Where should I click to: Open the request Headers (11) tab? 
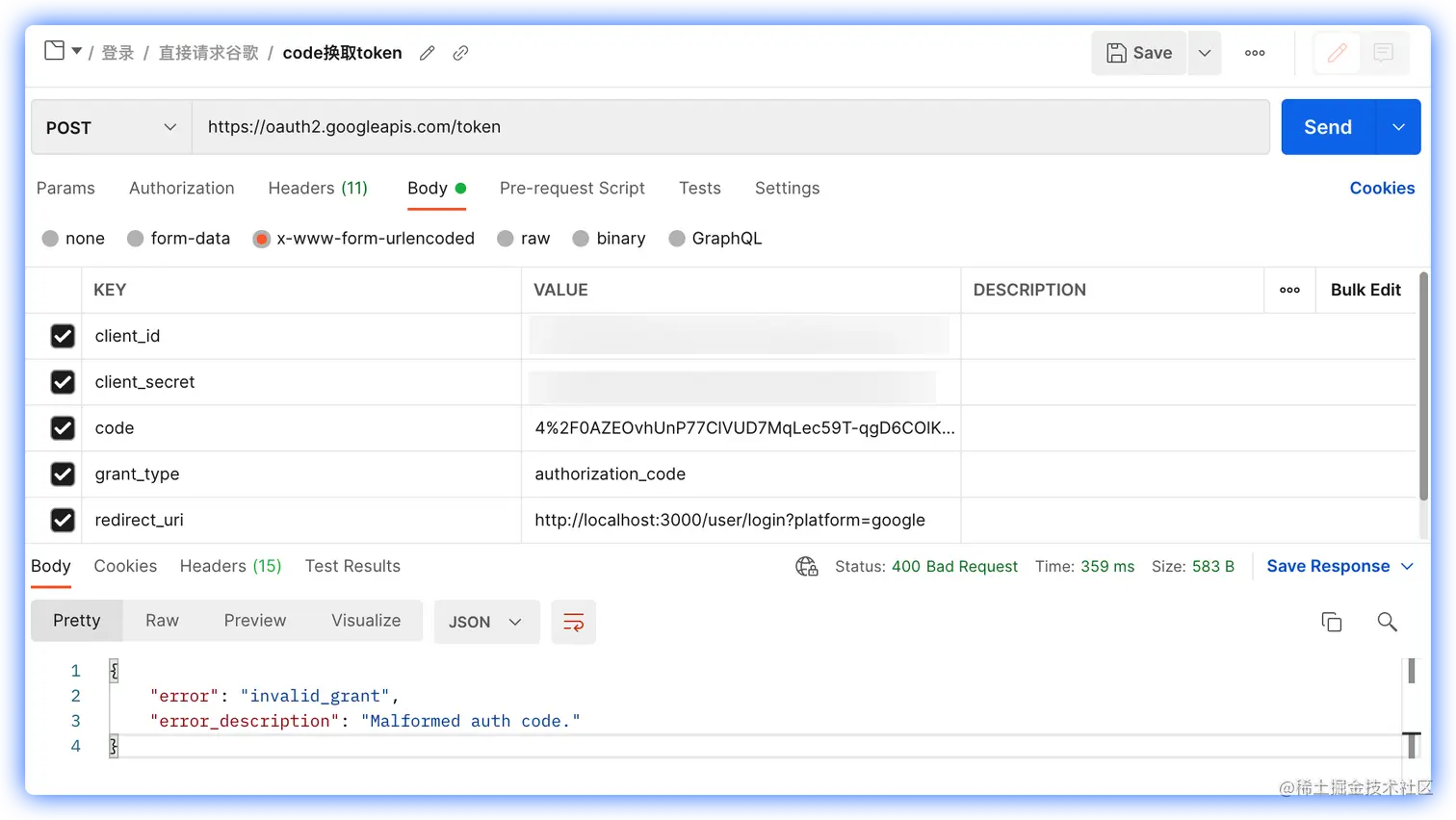coord(318,188)
